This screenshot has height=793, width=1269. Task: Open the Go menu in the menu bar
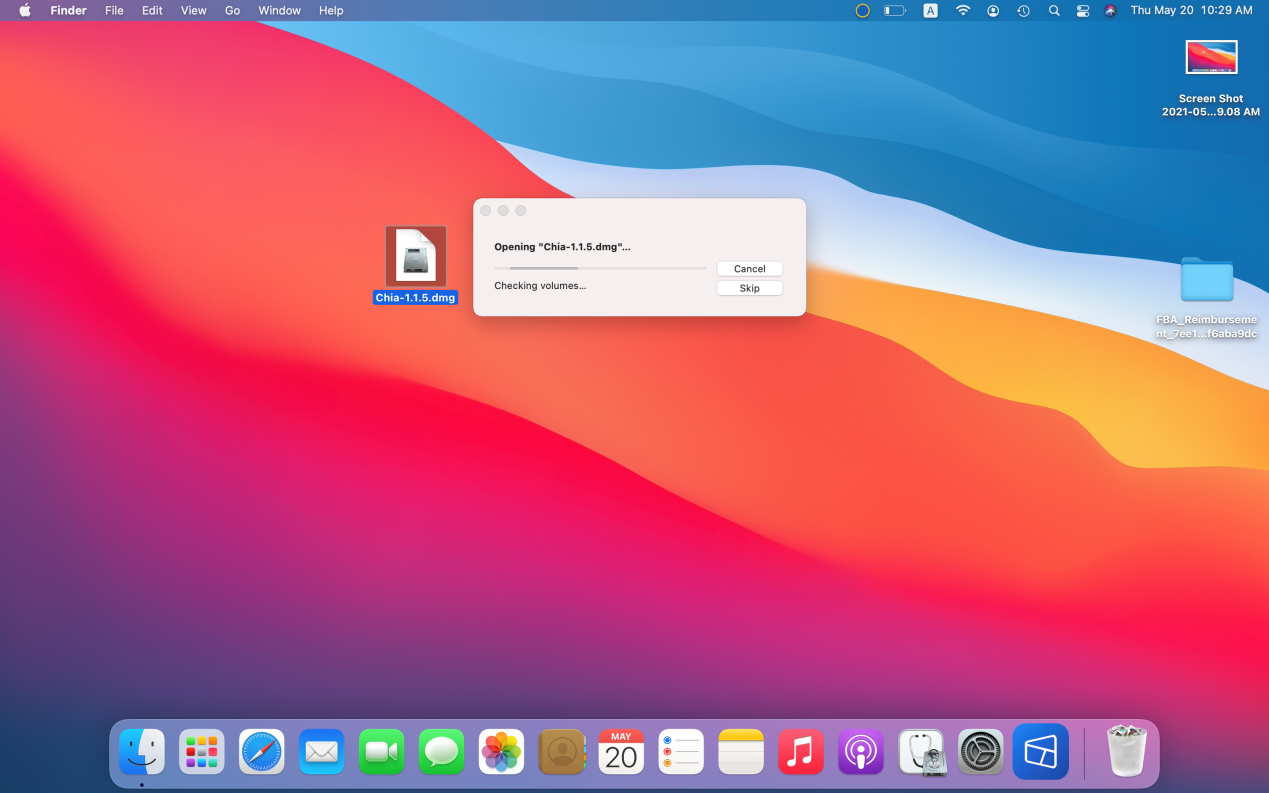232,10
